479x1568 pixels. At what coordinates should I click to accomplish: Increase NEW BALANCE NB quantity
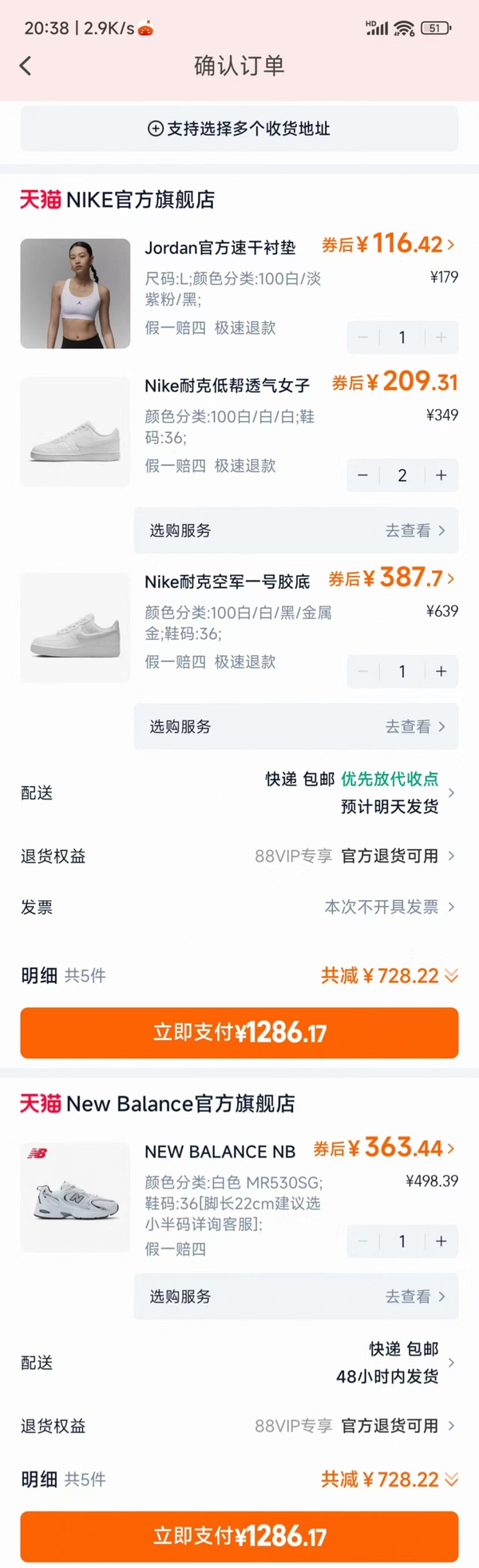click(441, 1241)
